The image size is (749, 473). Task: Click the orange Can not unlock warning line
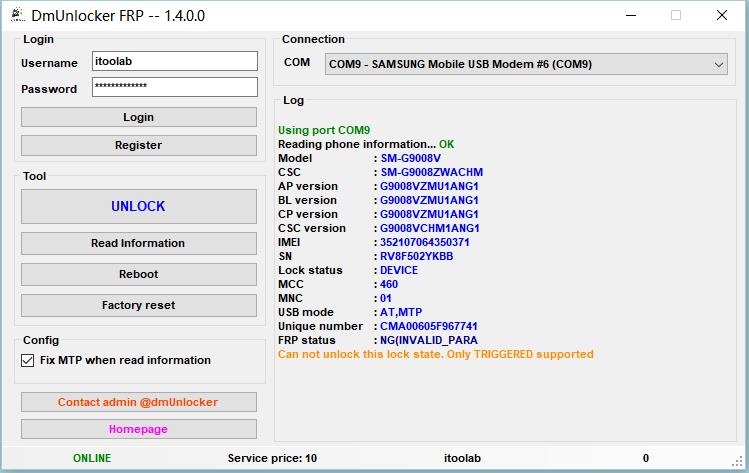click(x=436, y=355)
